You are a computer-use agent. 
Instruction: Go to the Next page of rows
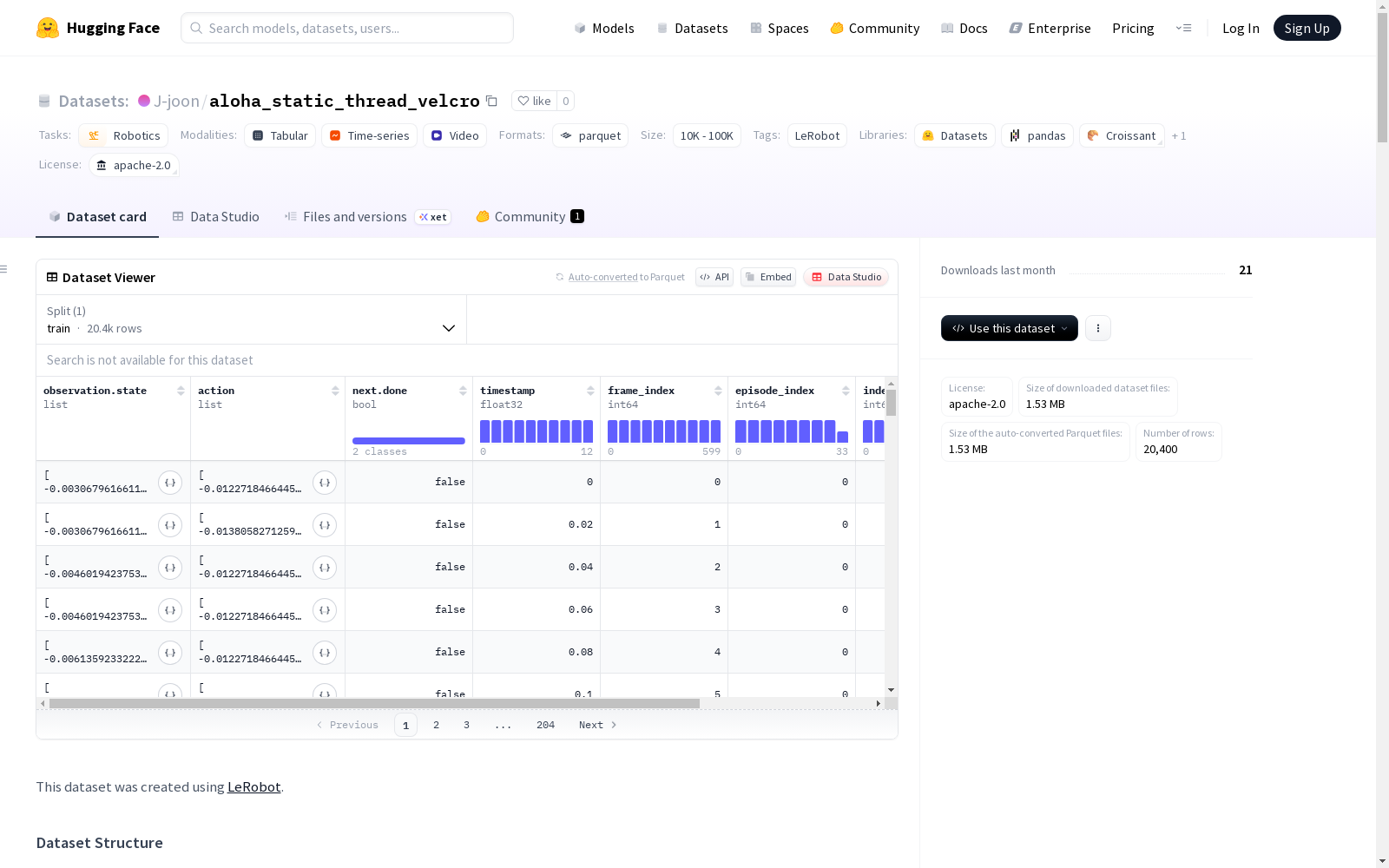point(597,725)
